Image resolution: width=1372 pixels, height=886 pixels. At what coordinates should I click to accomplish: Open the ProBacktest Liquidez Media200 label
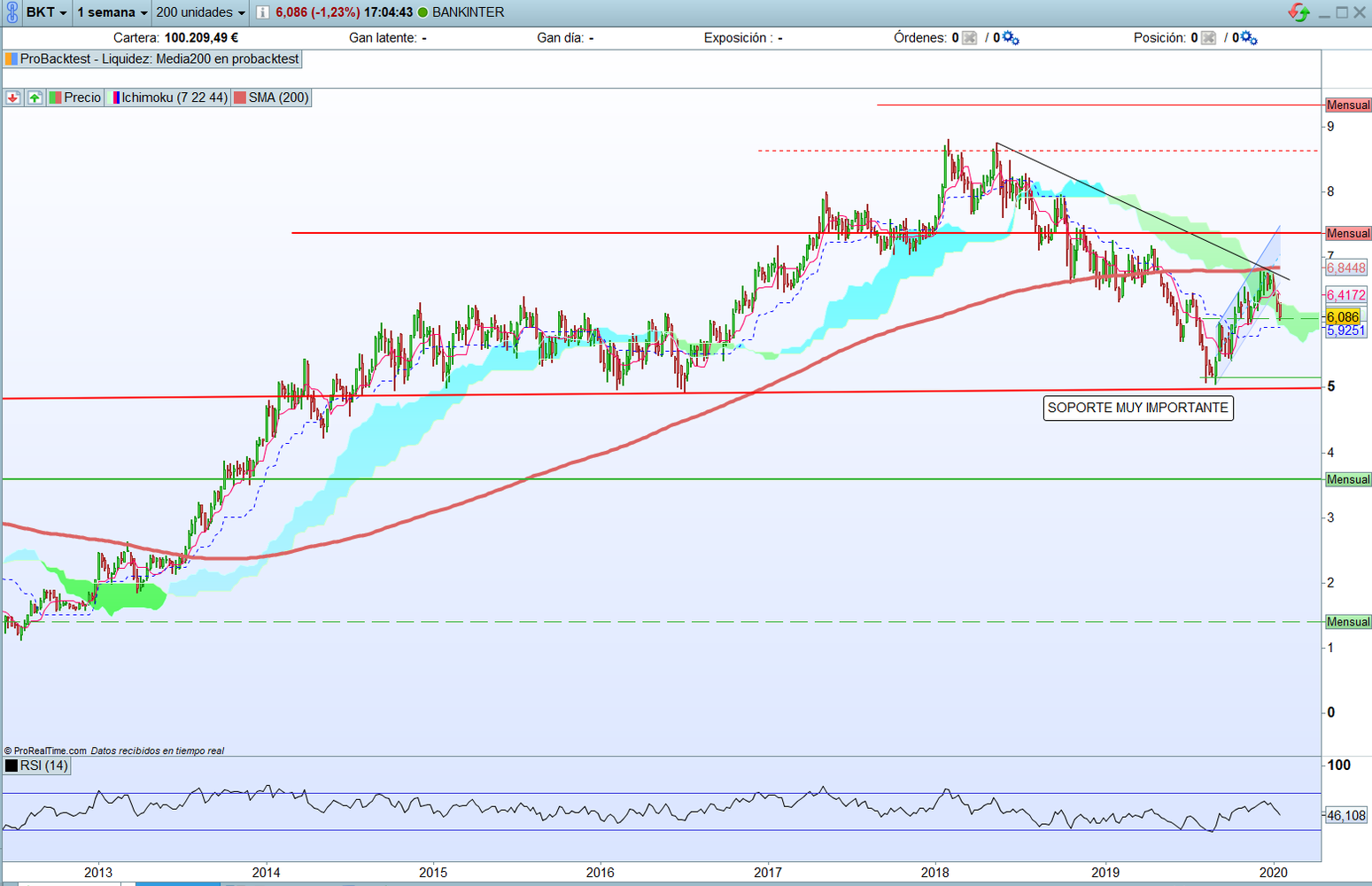click(x=159, y=59)
